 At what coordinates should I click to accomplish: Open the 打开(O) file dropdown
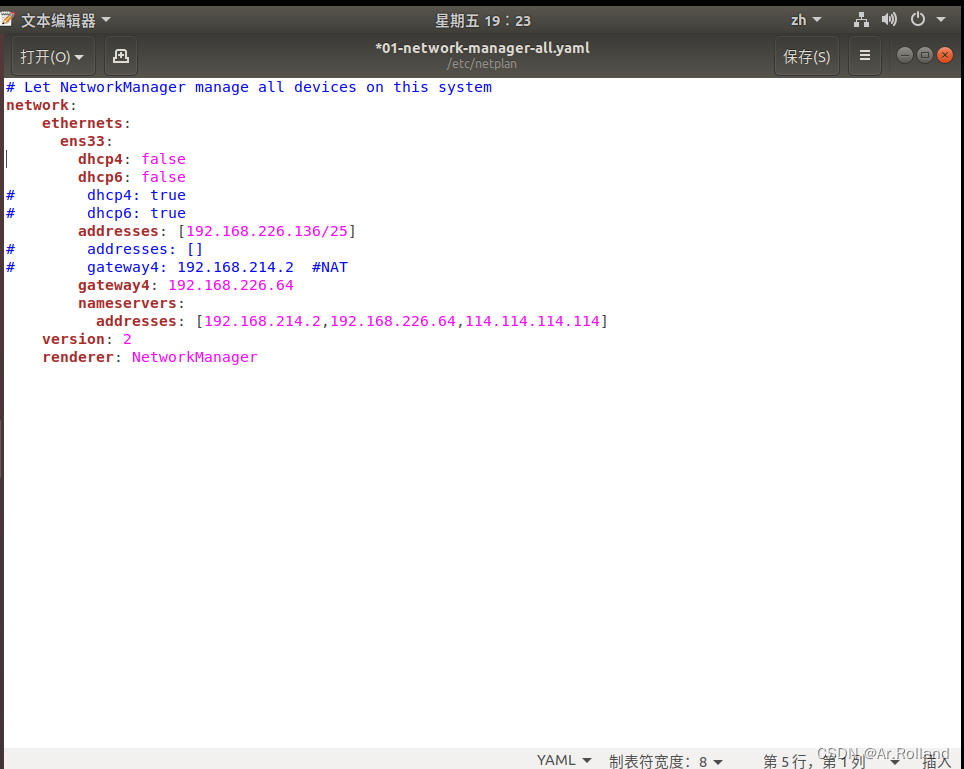click(x=52, y=56)
